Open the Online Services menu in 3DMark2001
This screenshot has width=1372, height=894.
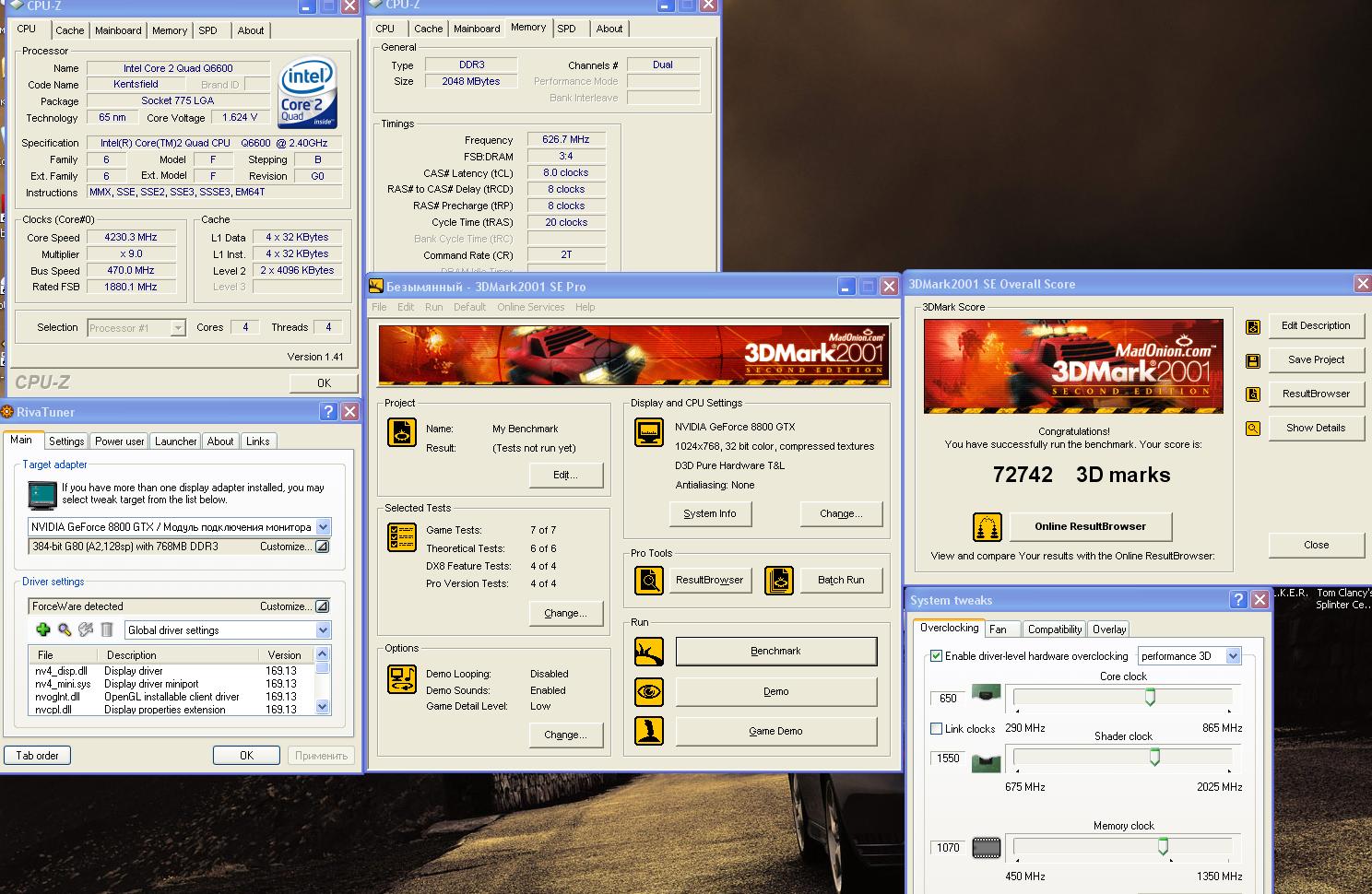tap(530, 307)
